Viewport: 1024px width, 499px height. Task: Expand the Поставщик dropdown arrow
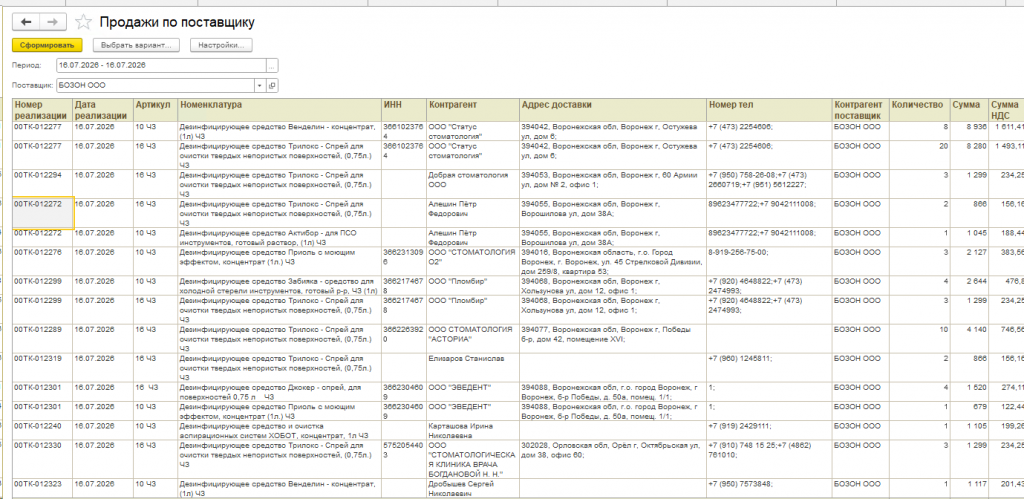click(260, 86)
